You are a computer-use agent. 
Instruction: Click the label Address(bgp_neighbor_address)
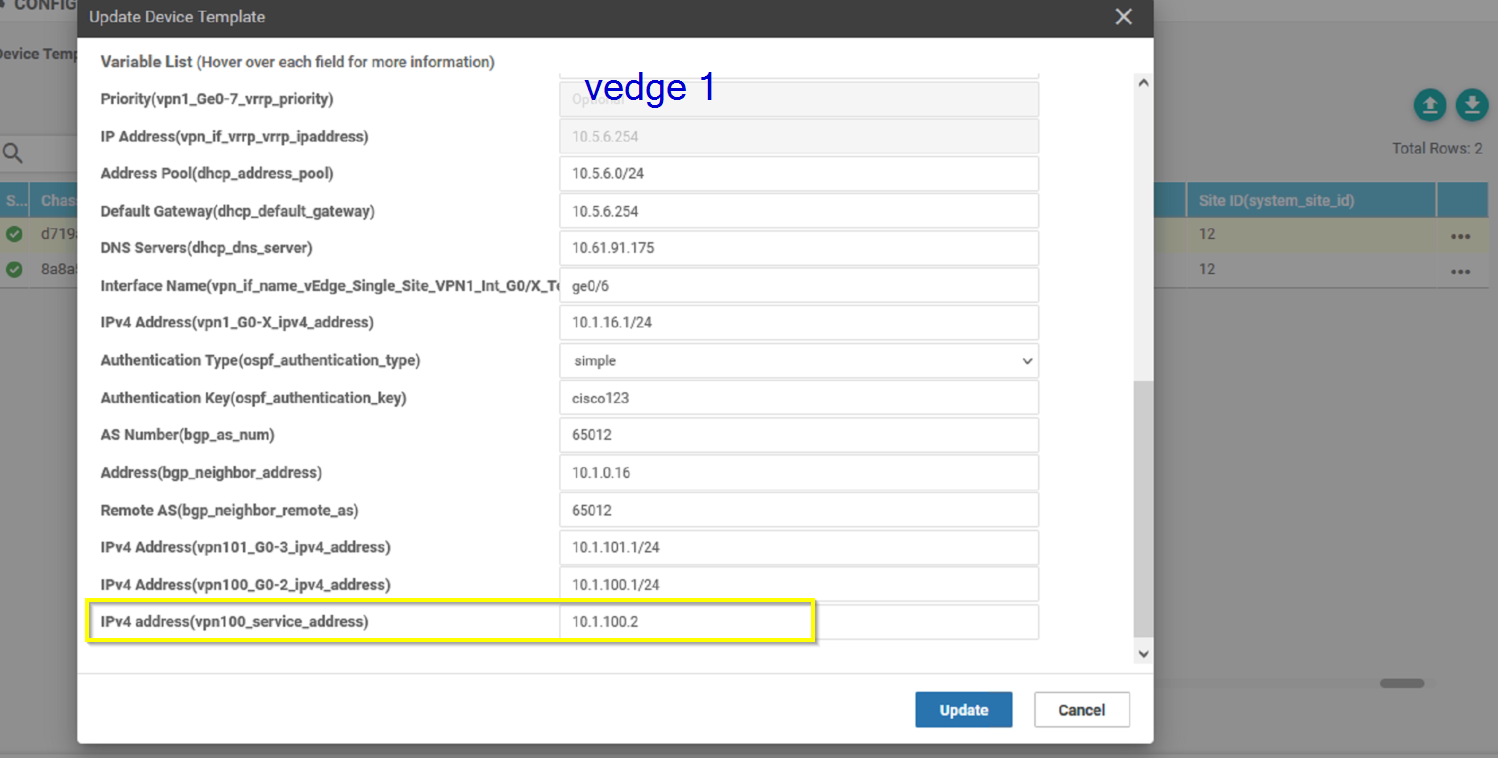click(x=211, y=473)
